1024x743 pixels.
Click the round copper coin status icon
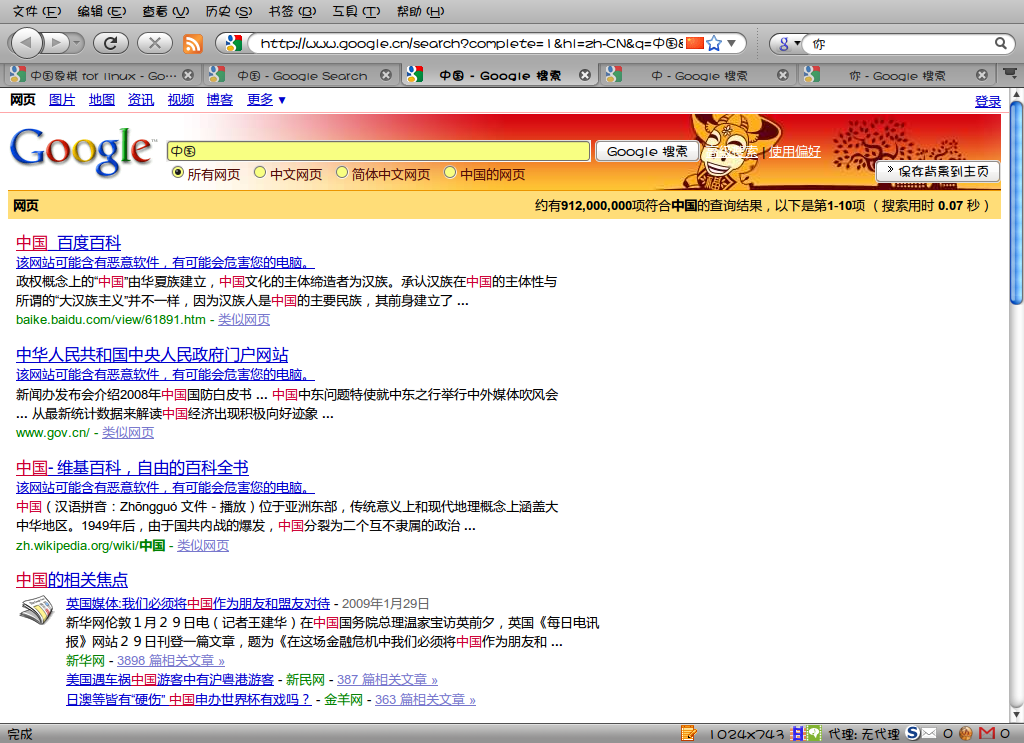point(966,734)
